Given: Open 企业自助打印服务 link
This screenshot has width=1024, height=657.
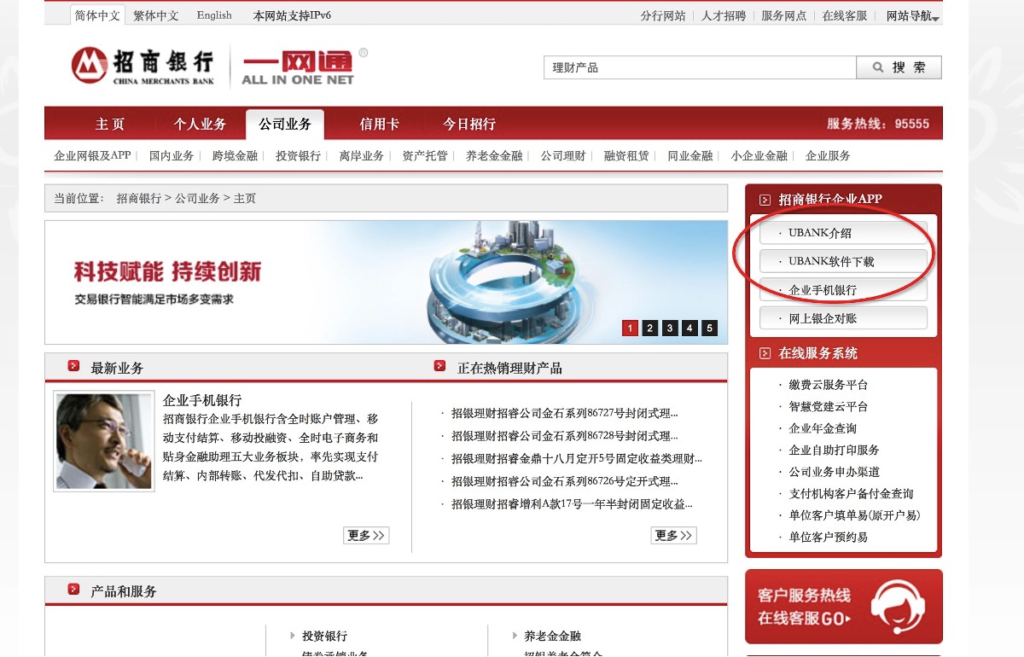Looking at the screenshot, I should click(834, 450).
